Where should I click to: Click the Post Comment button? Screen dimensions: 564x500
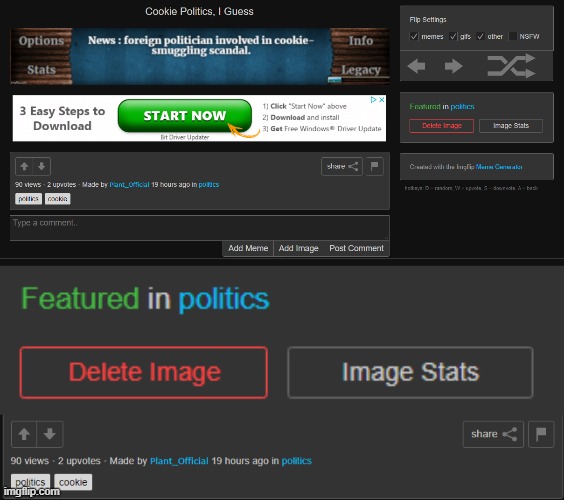[x=356, y=248]
